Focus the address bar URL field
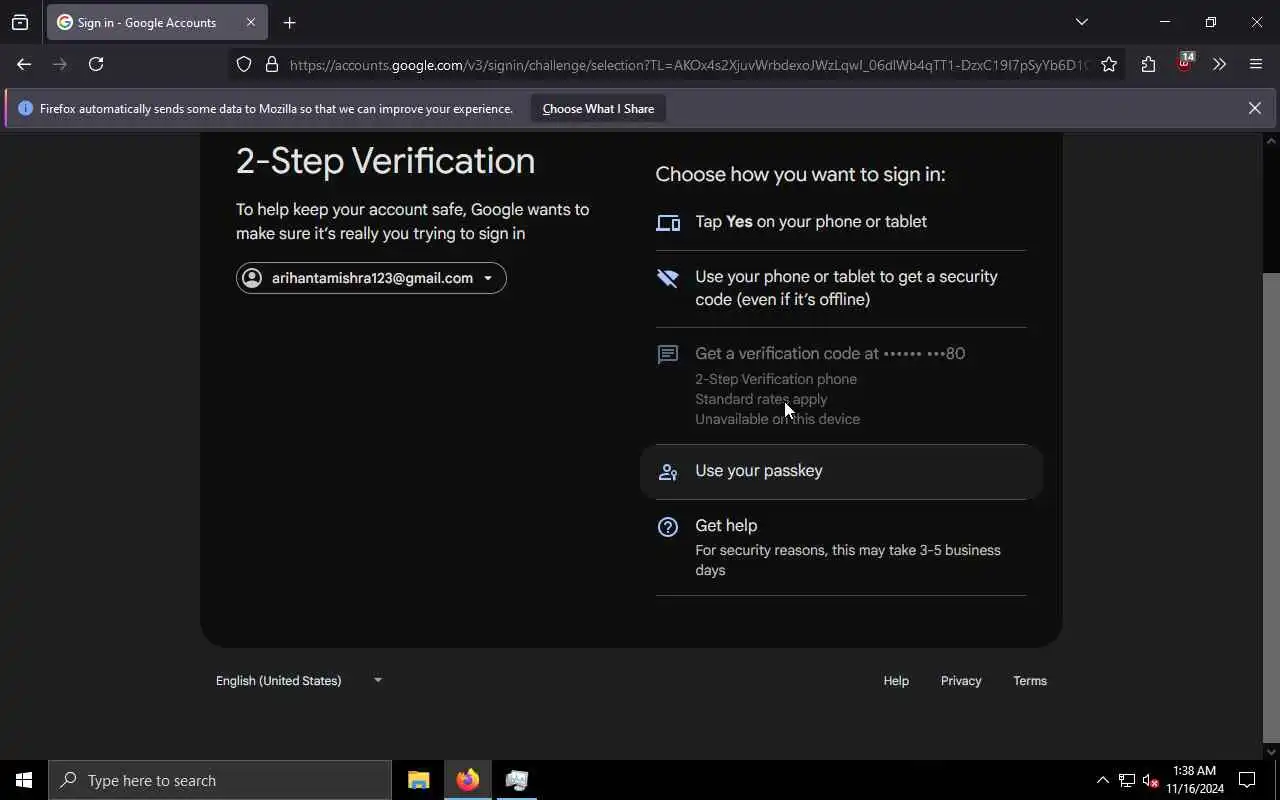1280x800 pixels. coord(688,65)
